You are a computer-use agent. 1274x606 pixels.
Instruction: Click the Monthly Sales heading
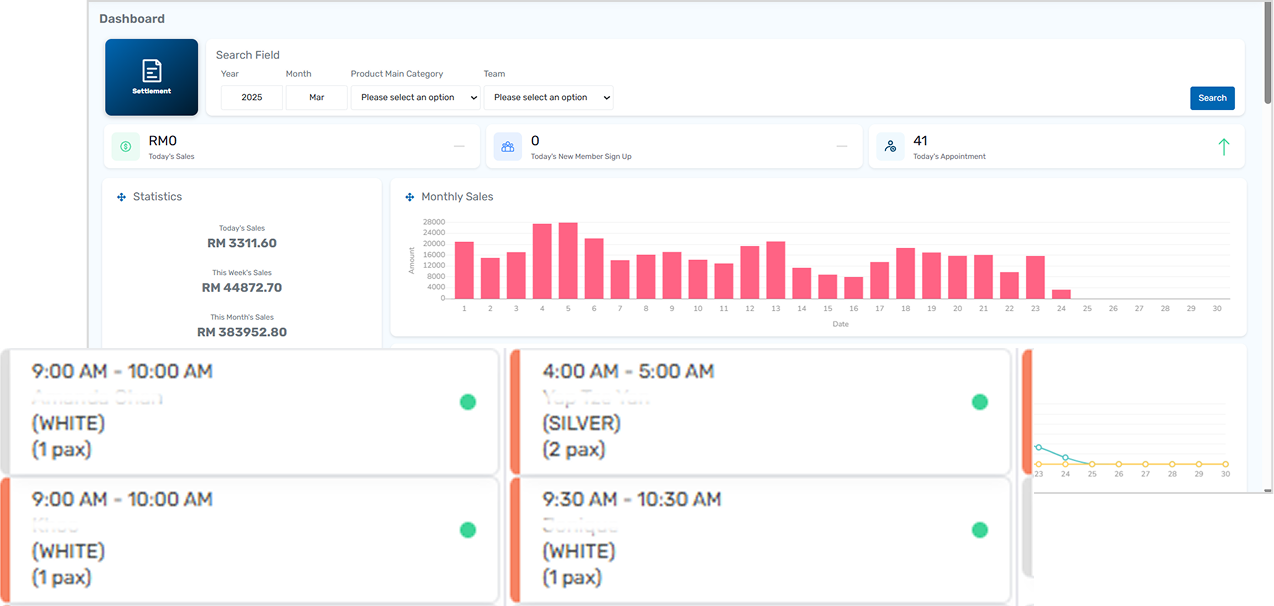coord(457,197)
